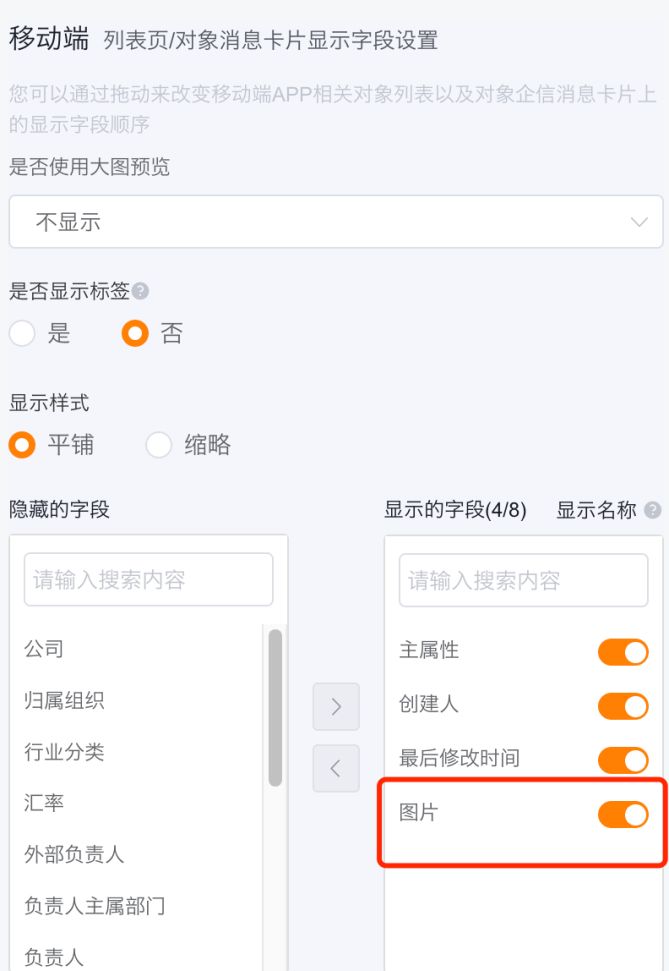This screenshot has height=971, width=669.
Task: Disable the 最后修改时间 switch
Action: click(623, 760)
